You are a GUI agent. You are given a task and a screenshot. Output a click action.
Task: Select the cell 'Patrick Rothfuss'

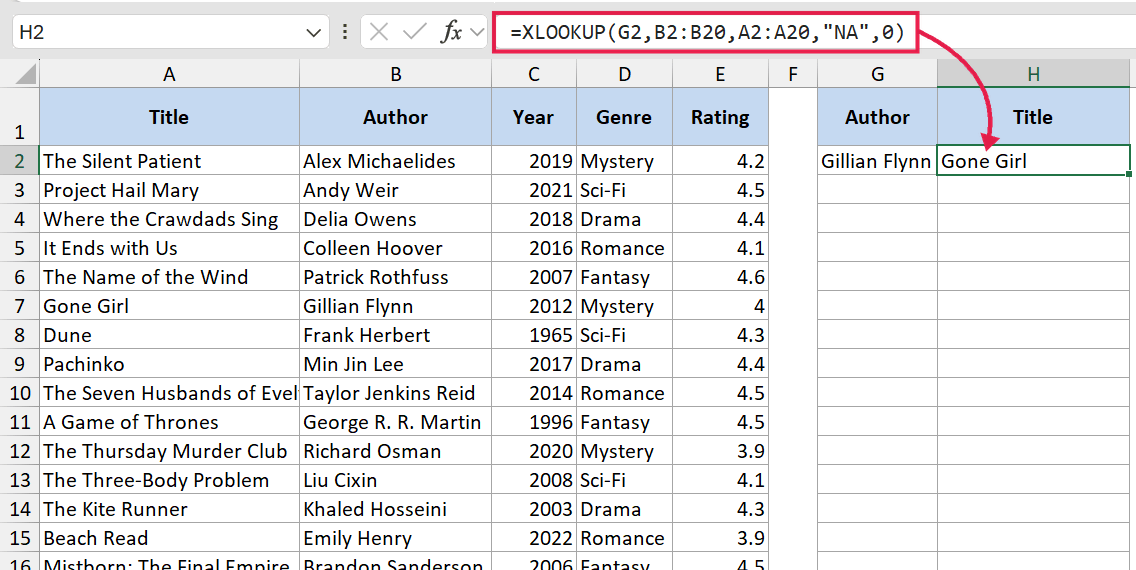click(396, 277)
